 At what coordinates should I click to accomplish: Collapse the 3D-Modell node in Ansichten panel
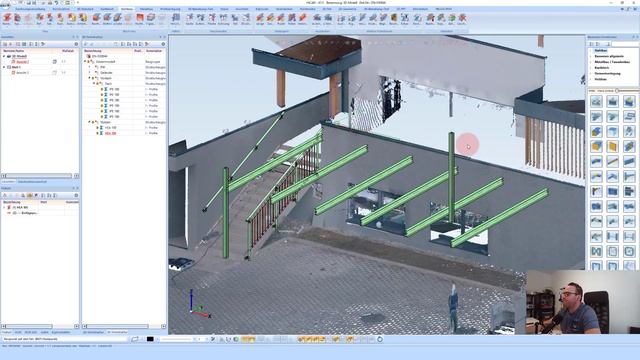pos(4,56)
